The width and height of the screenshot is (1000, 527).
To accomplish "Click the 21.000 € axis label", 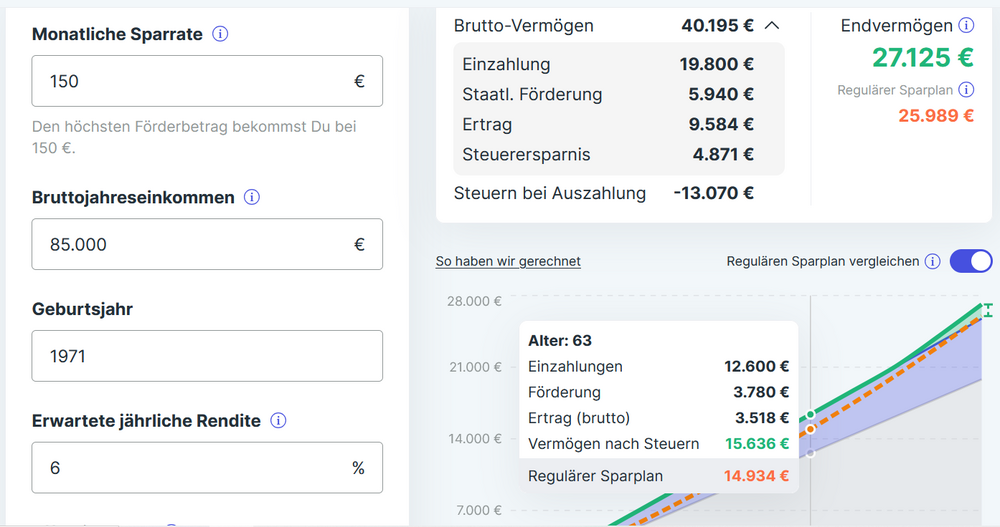I will 474,367.
